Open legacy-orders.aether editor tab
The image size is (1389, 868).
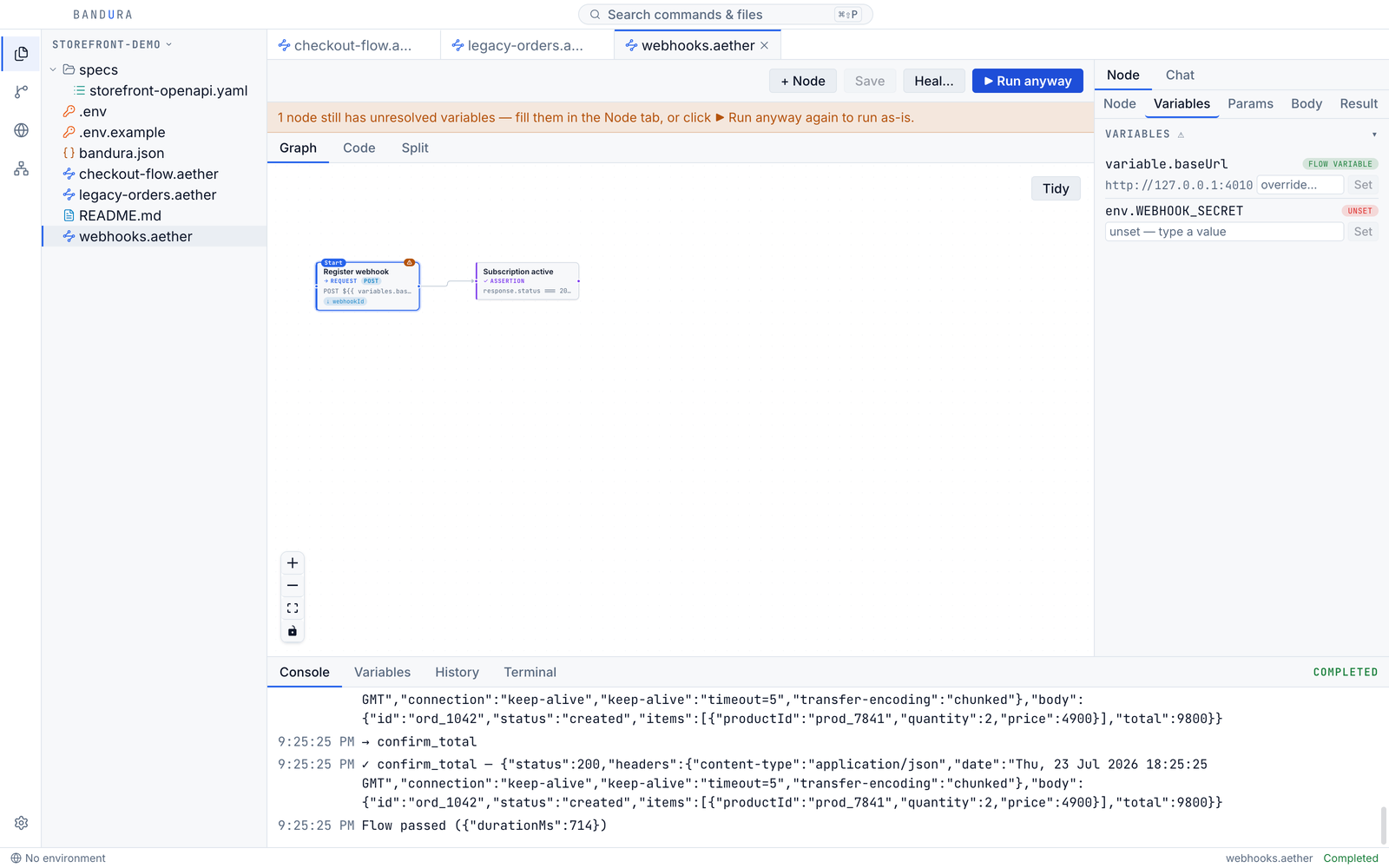click(527, 45)
